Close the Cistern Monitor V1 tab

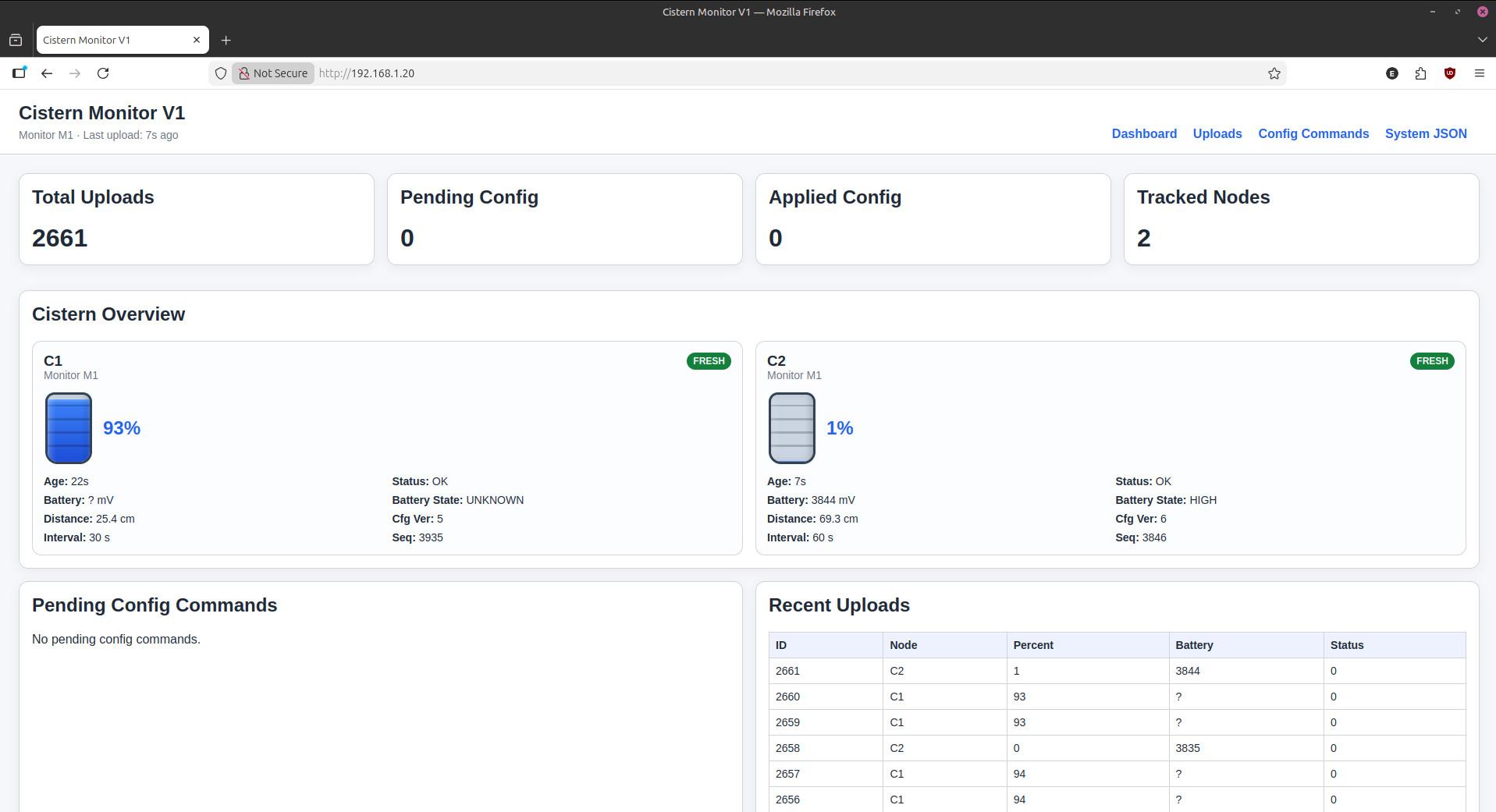coord(197,40)
